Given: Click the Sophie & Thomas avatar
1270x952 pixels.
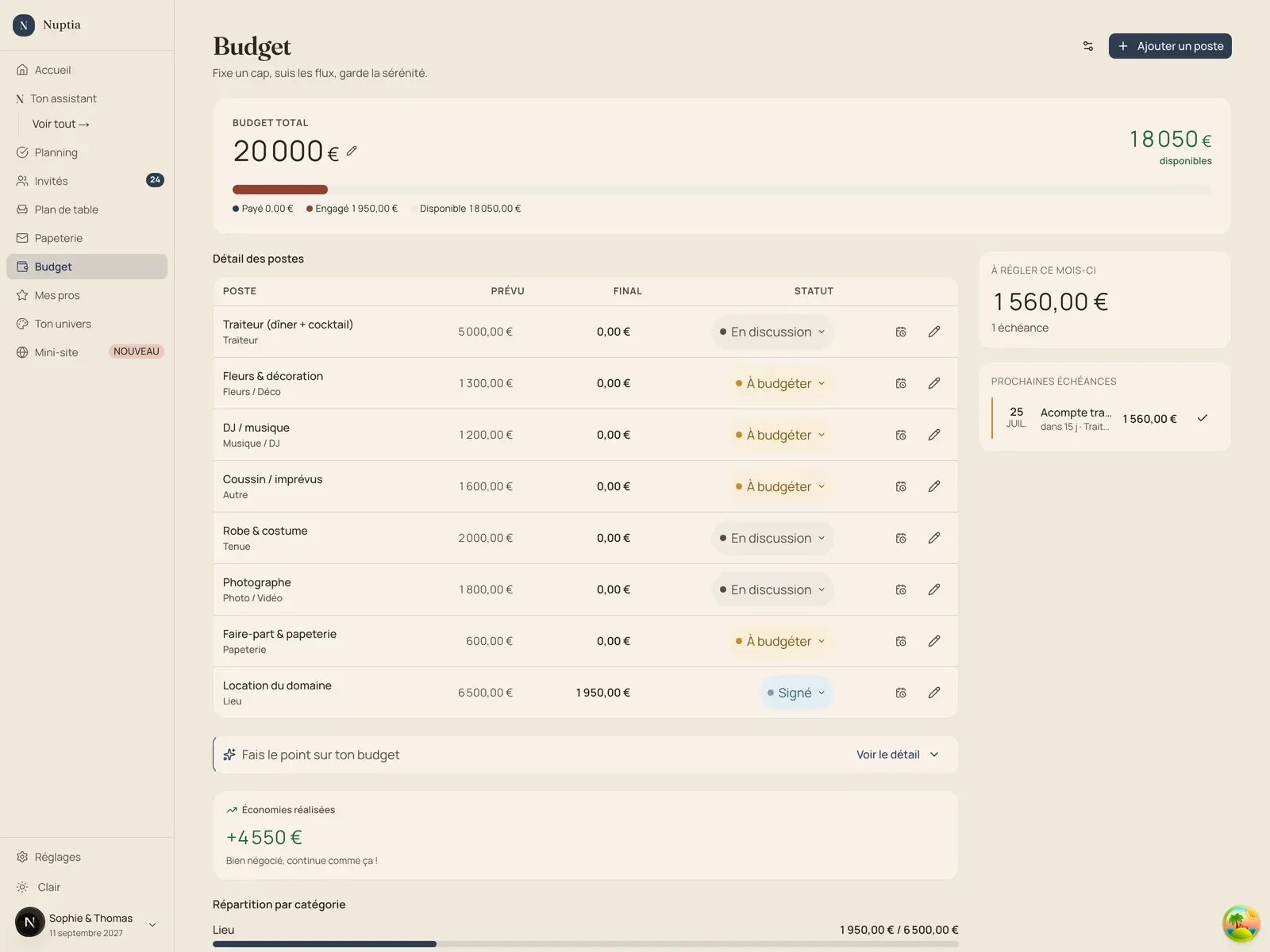Looking at the screenshot, I should (x=30, y=923).
